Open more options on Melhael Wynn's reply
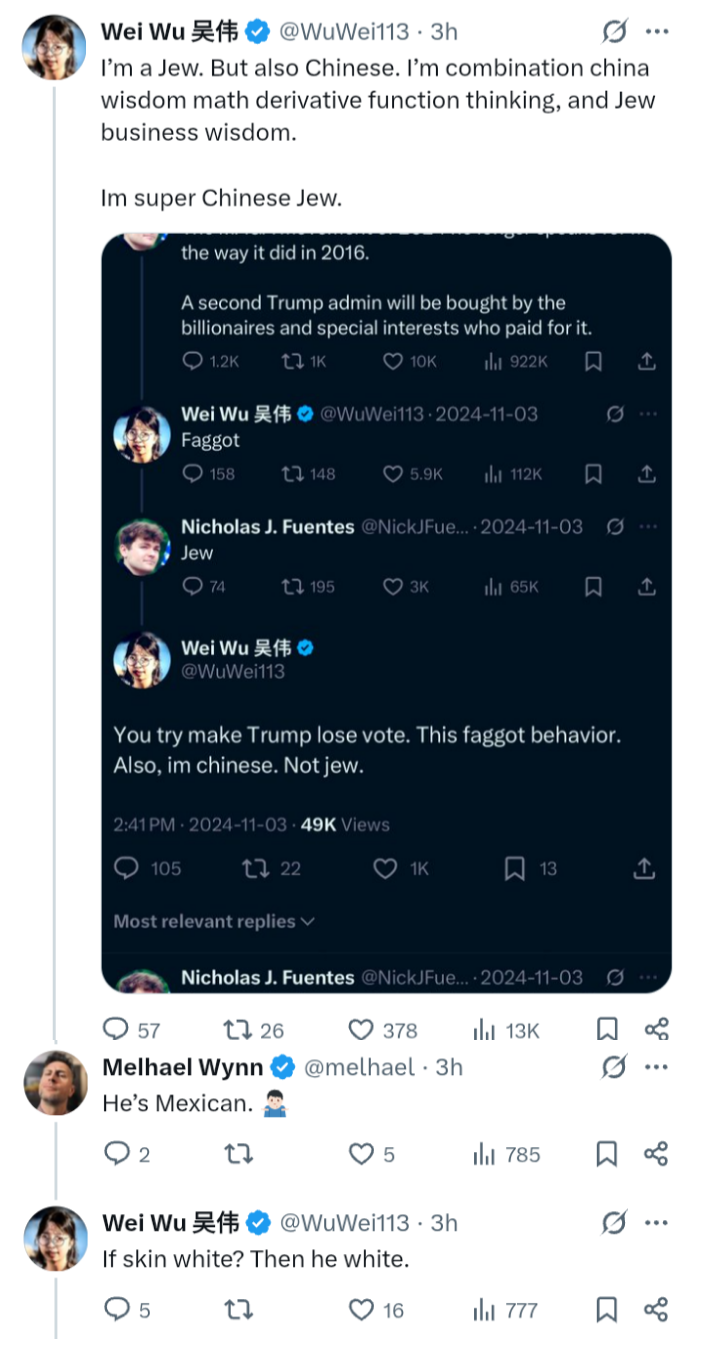 click(656, 1068)
